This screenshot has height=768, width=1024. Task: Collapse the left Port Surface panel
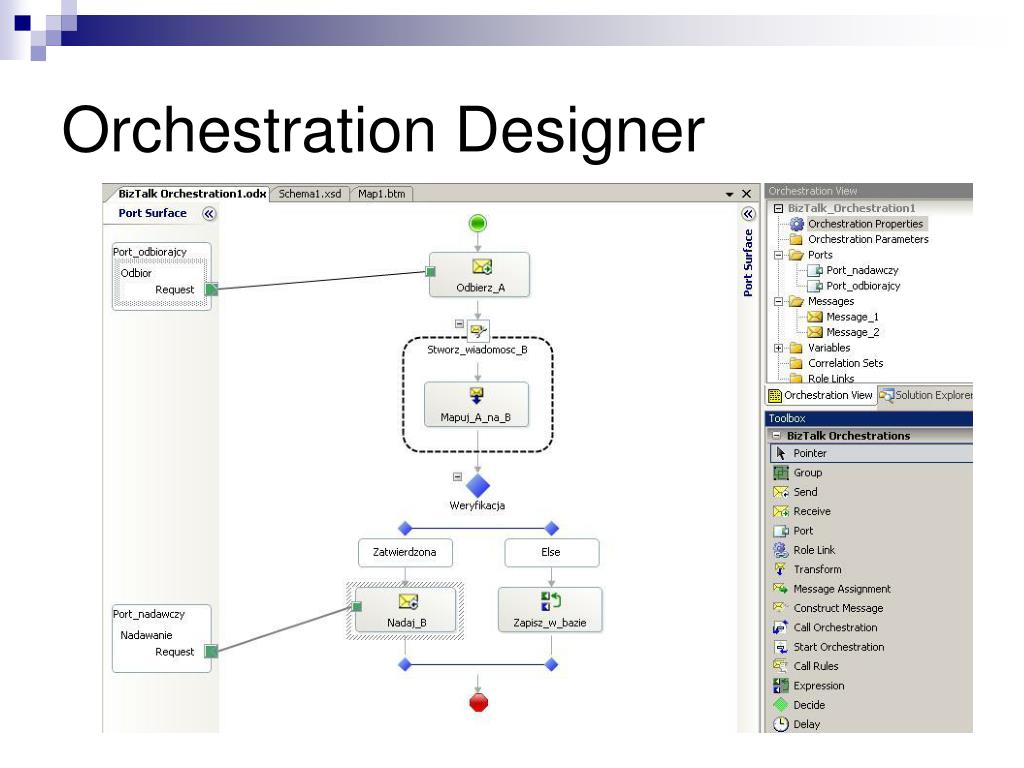tap(209, 214)
